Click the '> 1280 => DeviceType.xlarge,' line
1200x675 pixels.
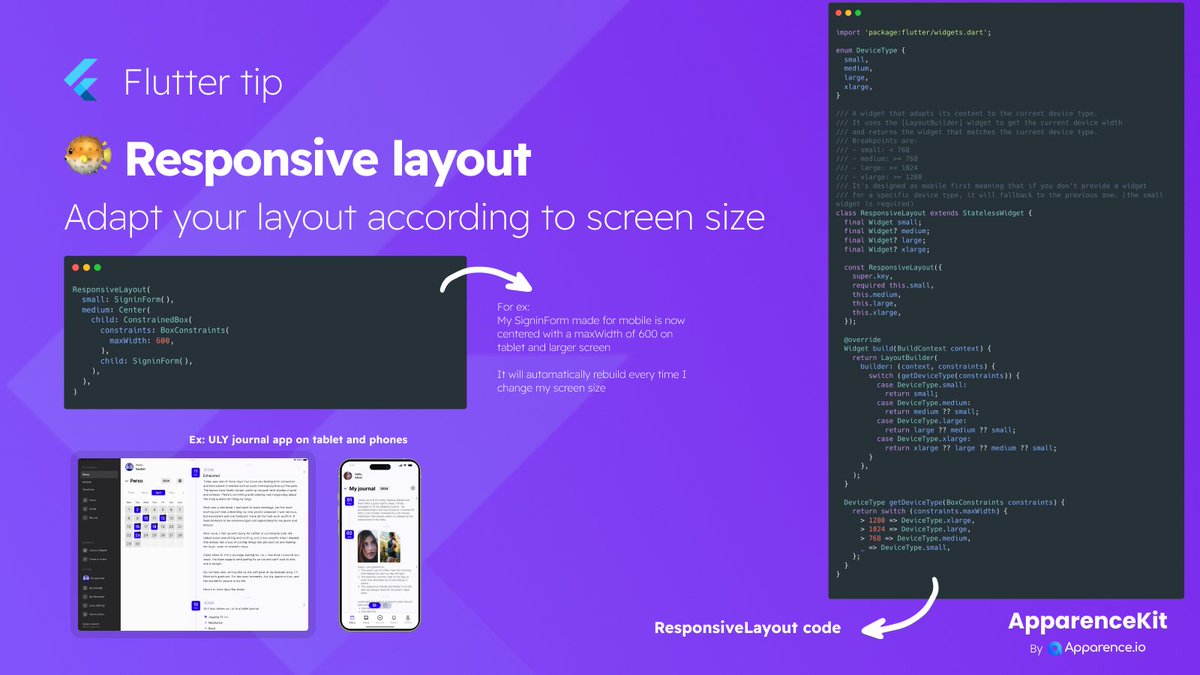pyautogui.click(x=916, y=521)
